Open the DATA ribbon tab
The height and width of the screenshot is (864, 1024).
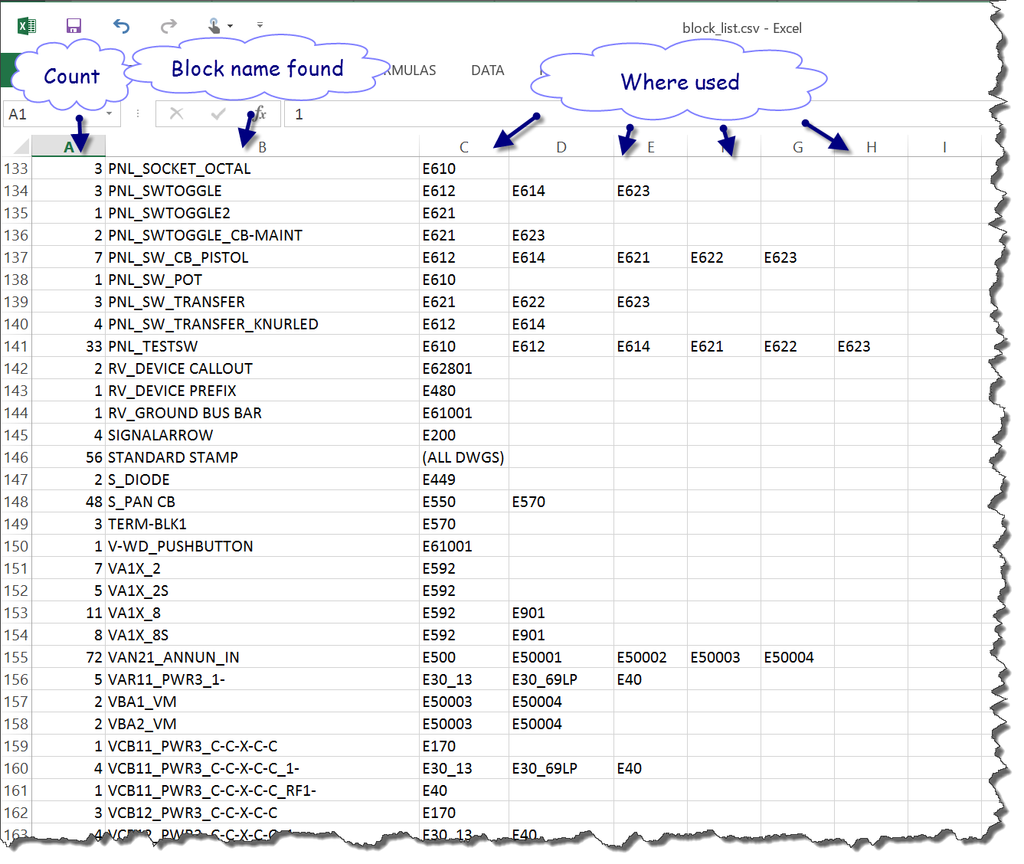point(487,71)
